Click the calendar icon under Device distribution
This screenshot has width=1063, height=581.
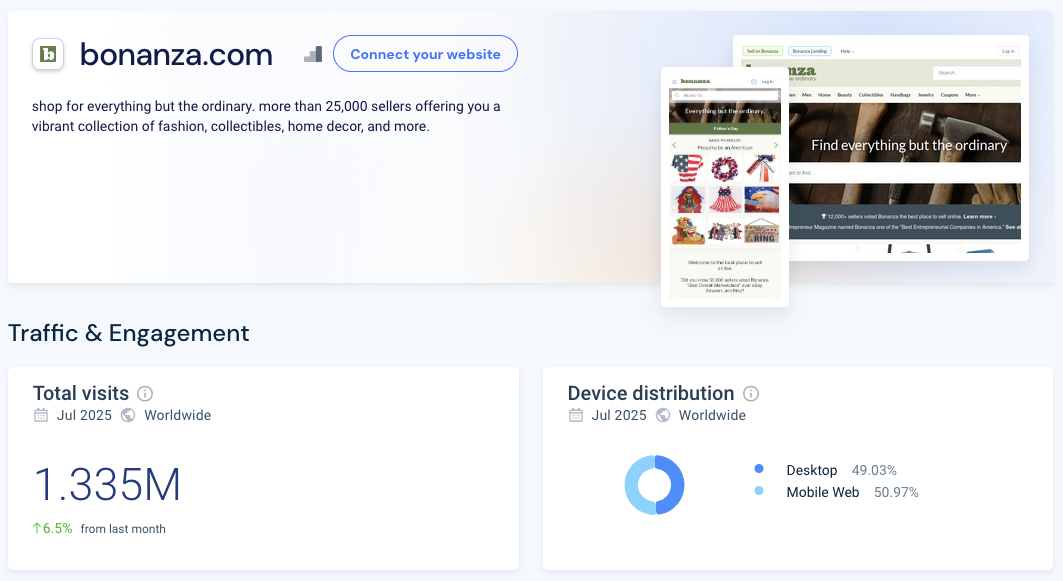click(576, 415)
